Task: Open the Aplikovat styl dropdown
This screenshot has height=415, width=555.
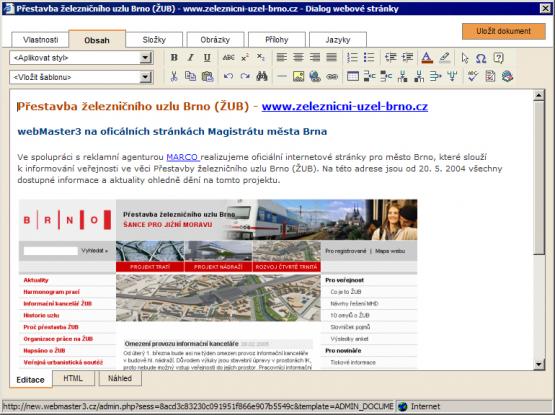Action: (145, 58)
